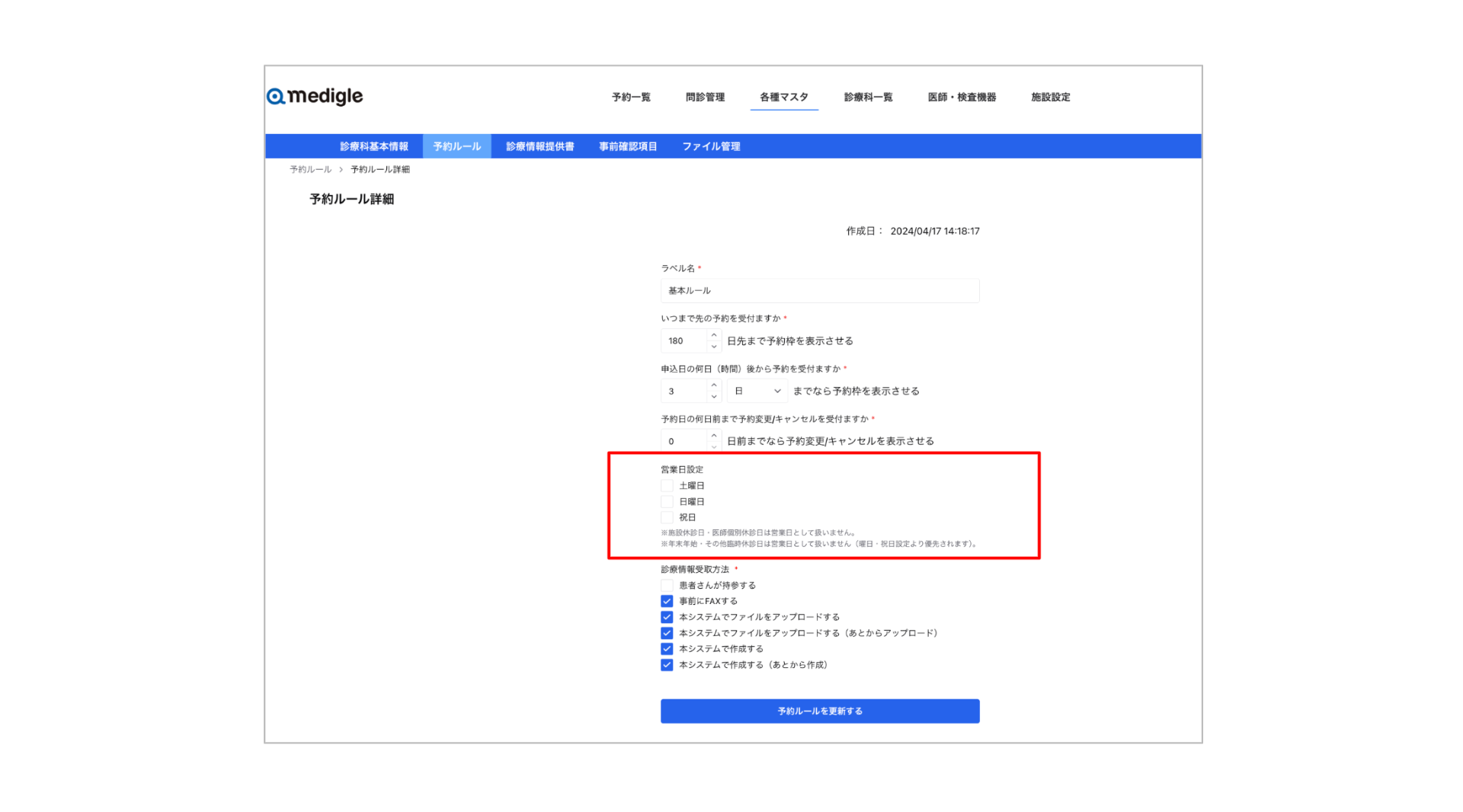Switch to the 予約ルール tab
1463x812 pixels.
coord(457,146)
